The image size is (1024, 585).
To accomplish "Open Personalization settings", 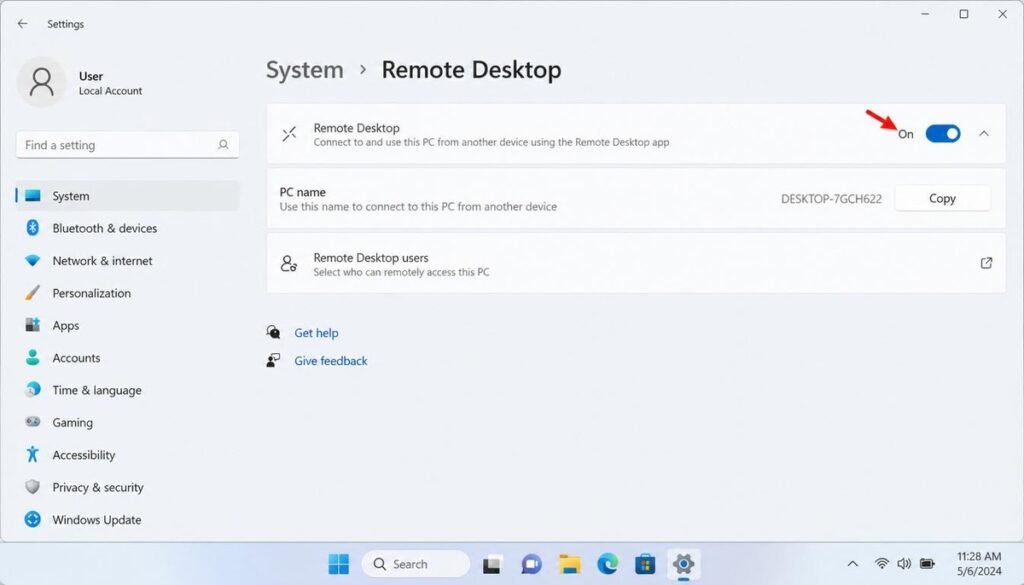I will (x=128, y=292).
